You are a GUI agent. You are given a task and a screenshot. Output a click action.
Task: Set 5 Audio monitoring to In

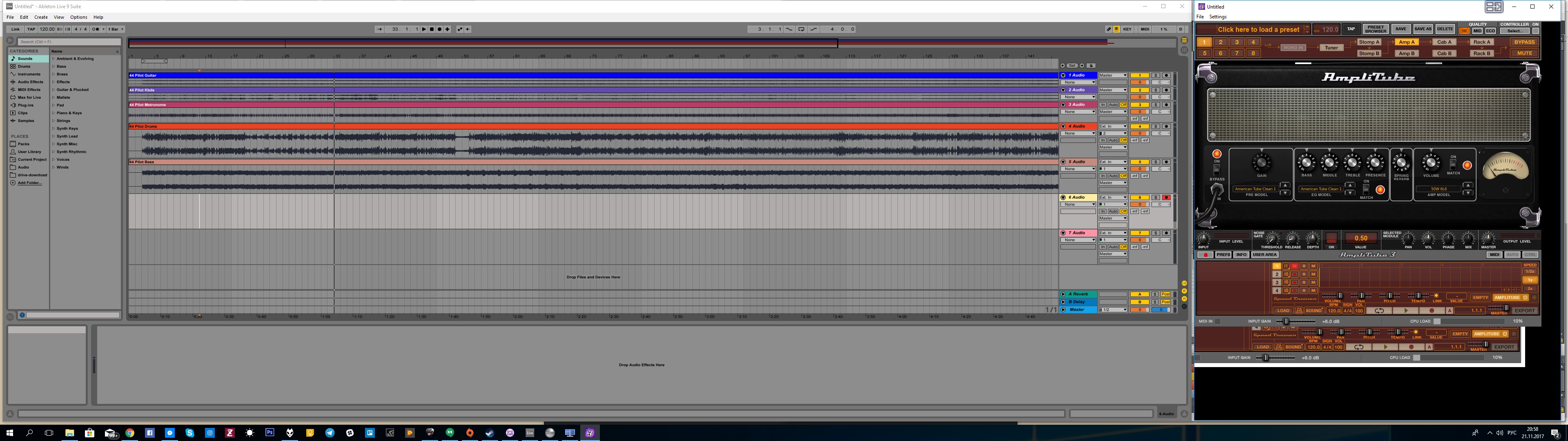(x=1103, y=176)
